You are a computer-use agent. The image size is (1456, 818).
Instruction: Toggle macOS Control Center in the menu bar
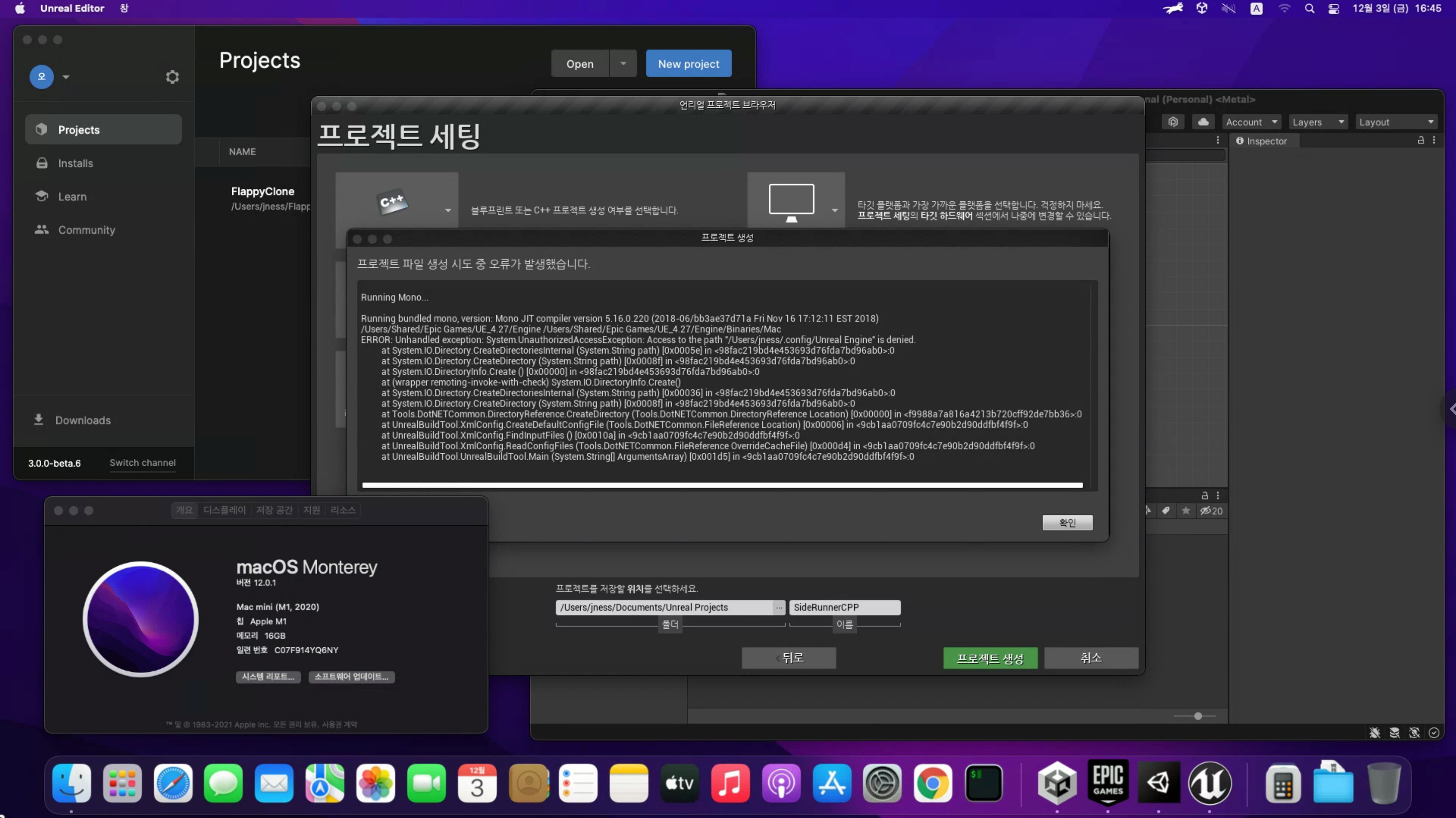click(1333, 9)
